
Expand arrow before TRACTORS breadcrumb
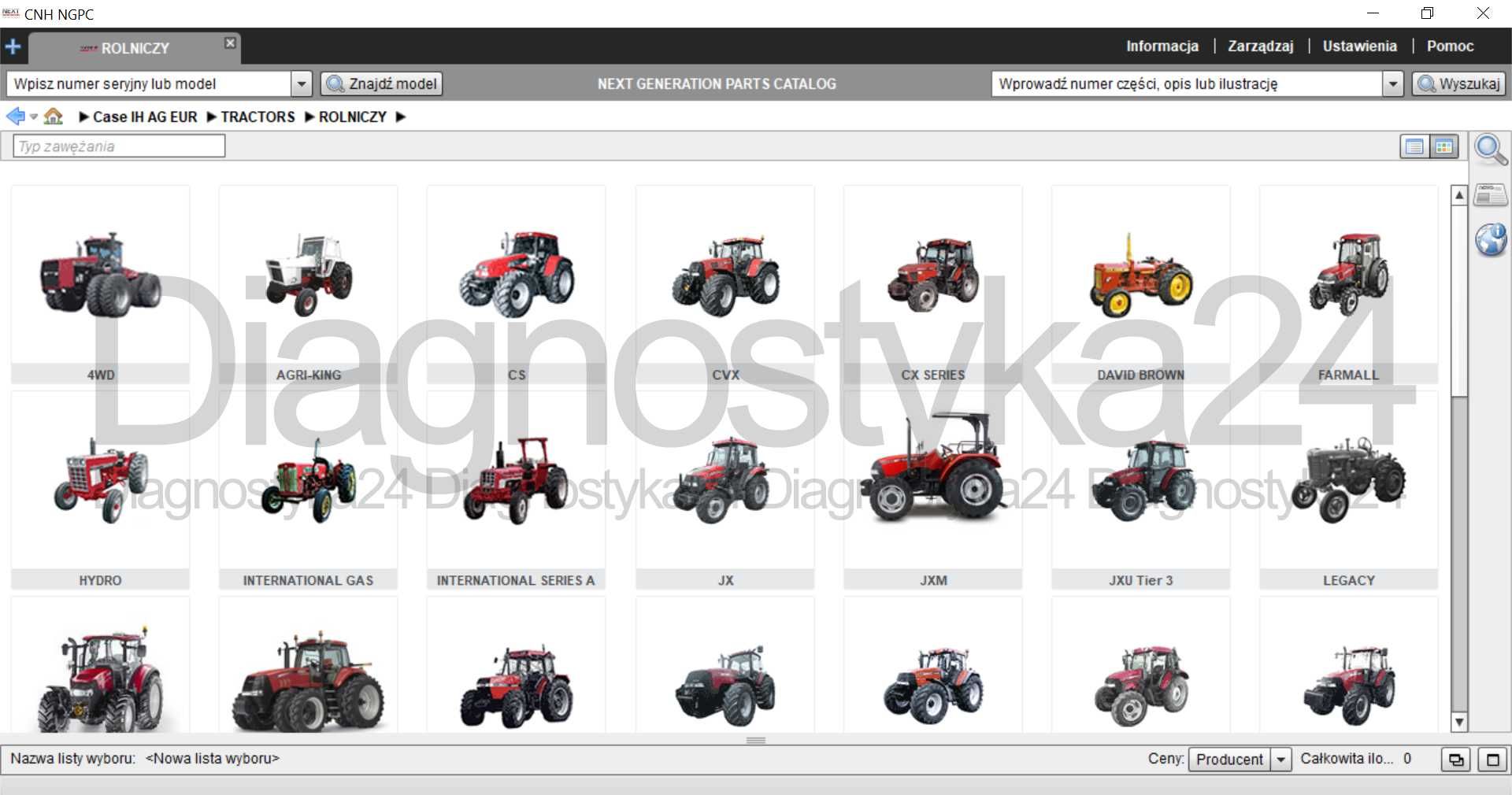[x=211, y=117]
